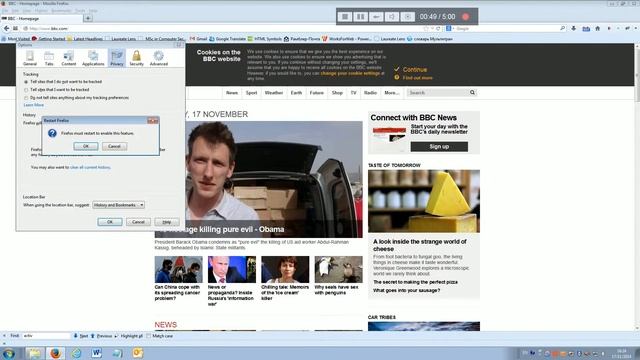Open Internet Explorer from the taskbar
The image size is (640, 360).
76,353
